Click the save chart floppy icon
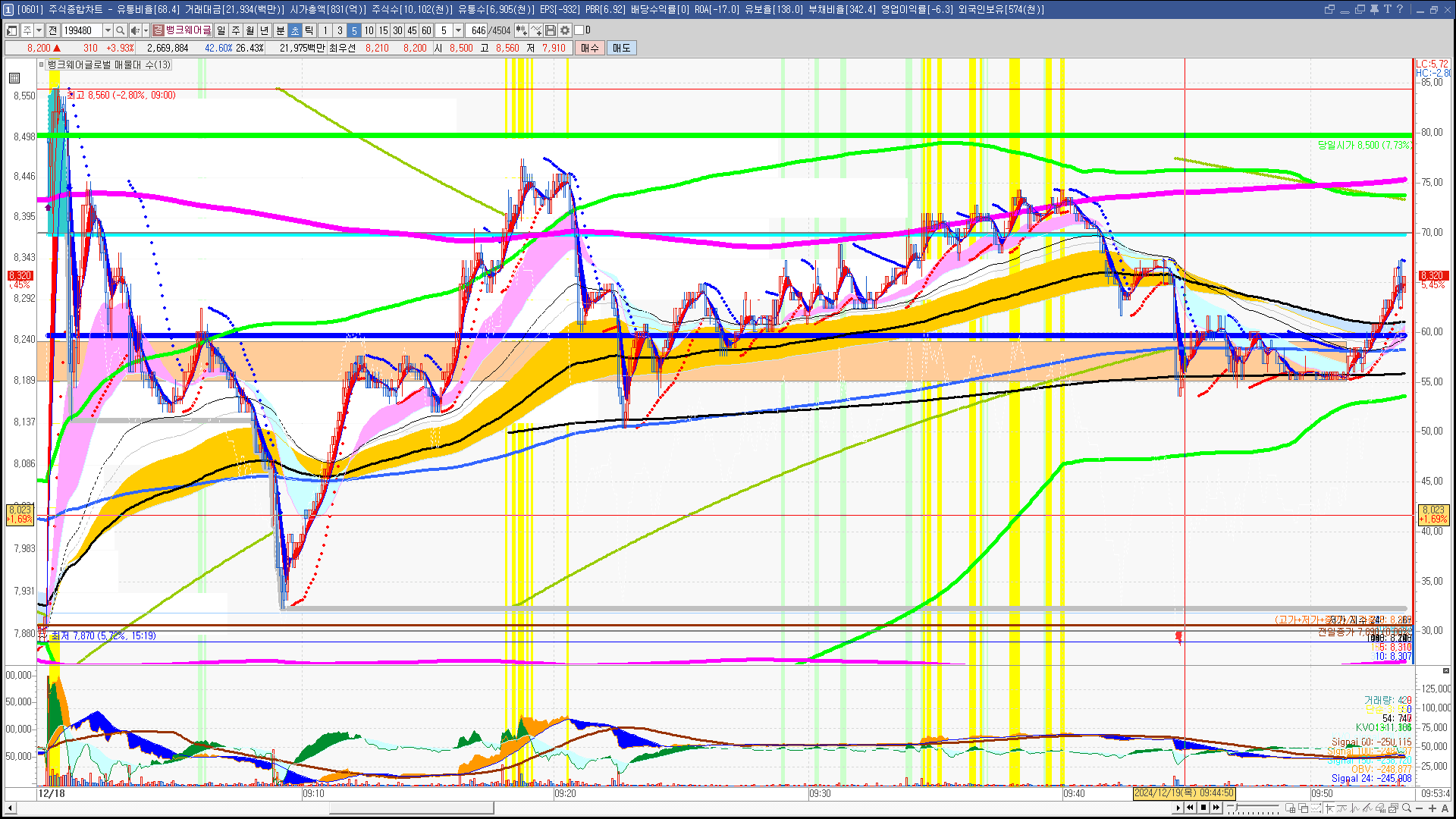 [x=551, y=30]
